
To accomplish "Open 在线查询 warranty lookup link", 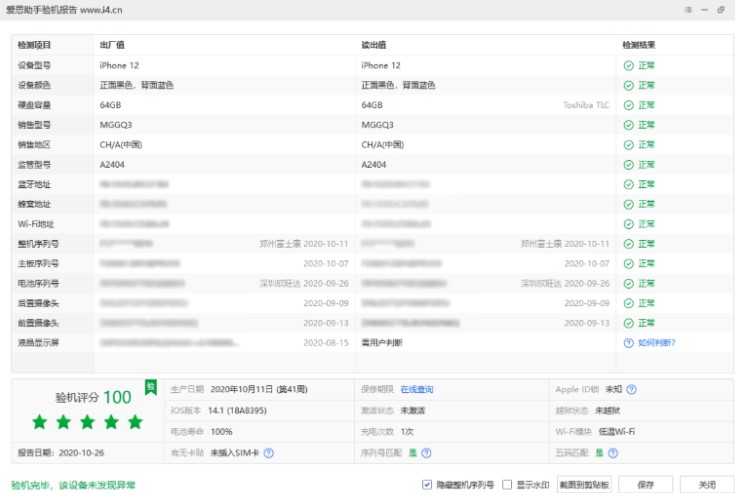I will 417,389.
